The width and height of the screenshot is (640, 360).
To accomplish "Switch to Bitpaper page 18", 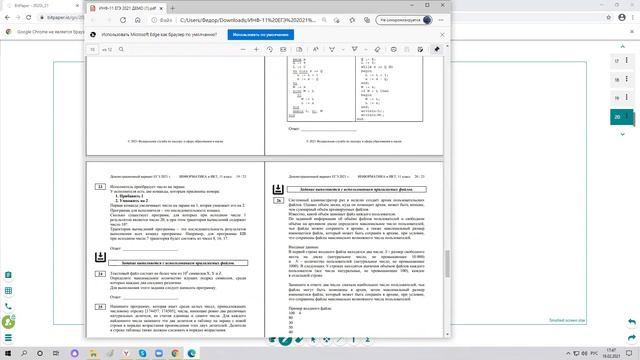I will point(617,80).
